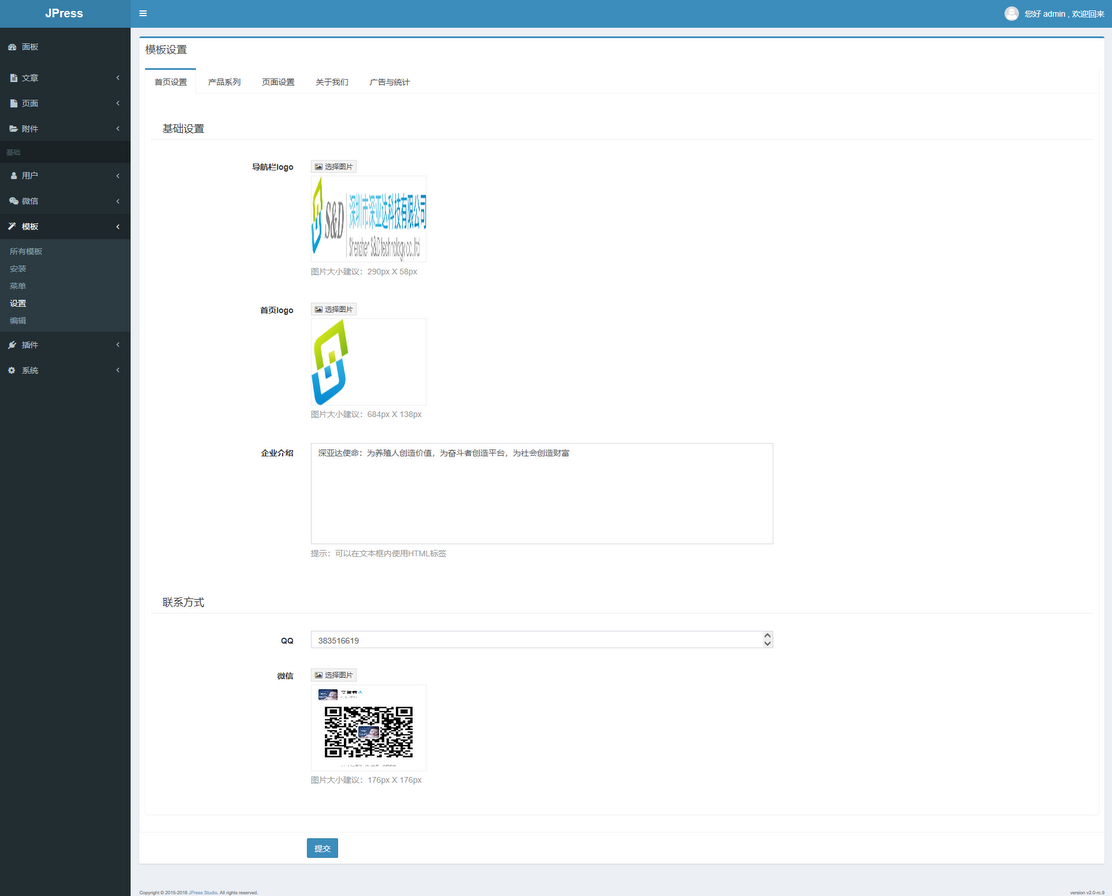Click 选择图片 button for 导航栏logo
Viewport: 1112px width, 896px height.
coord(334,167)
